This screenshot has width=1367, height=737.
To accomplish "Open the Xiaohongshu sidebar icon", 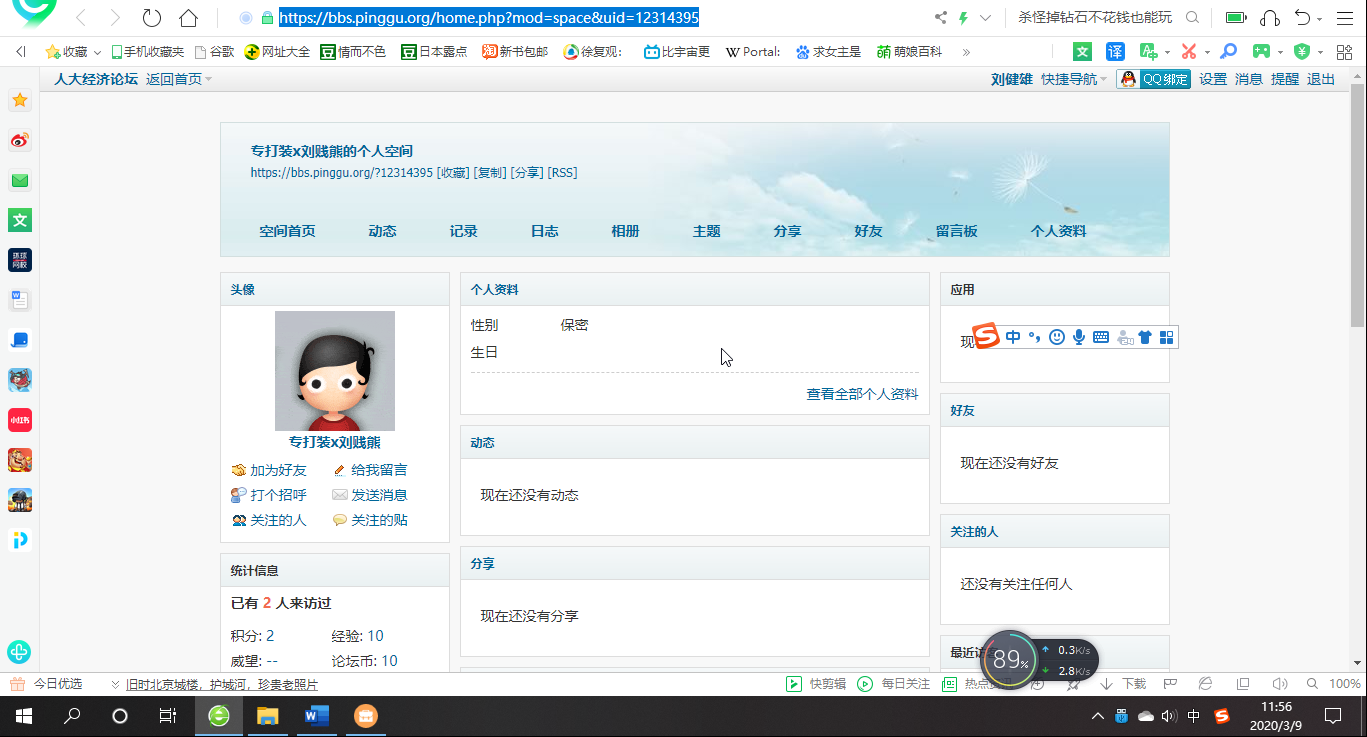I will (20, 420).
